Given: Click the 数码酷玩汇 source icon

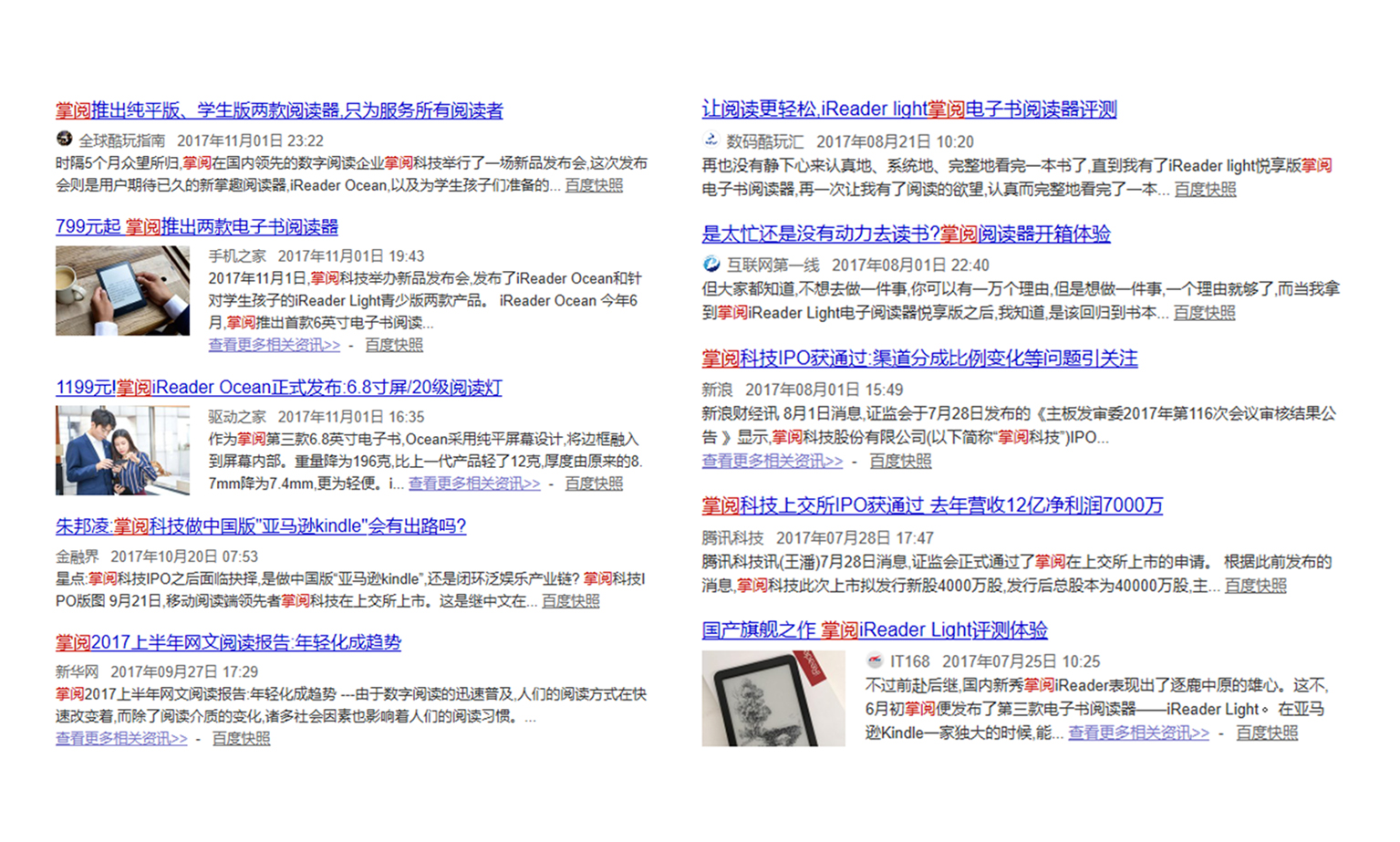Looking at the screenshot, I should (710, 140).
